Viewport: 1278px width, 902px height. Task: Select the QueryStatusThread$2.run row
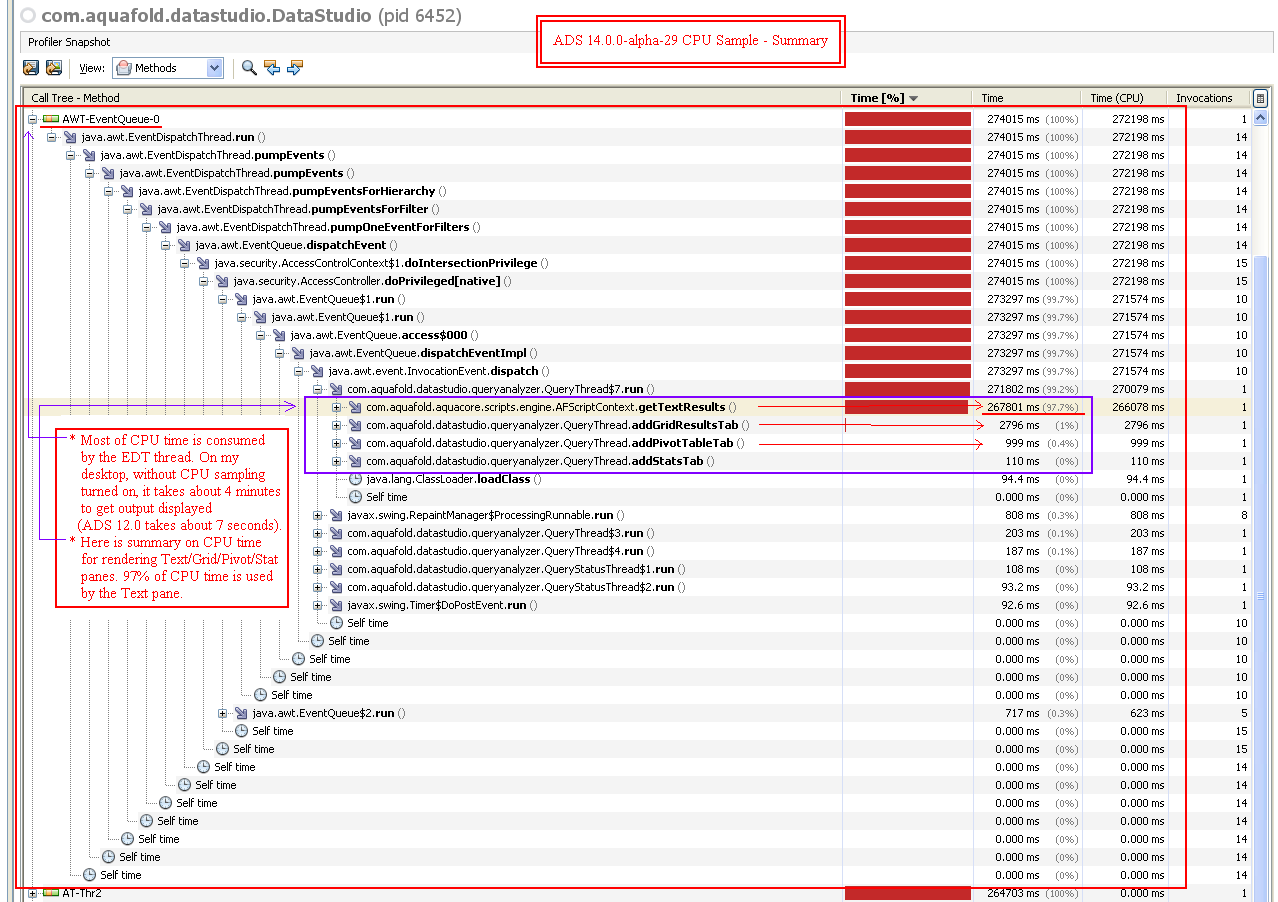click(x=636, y=587)
